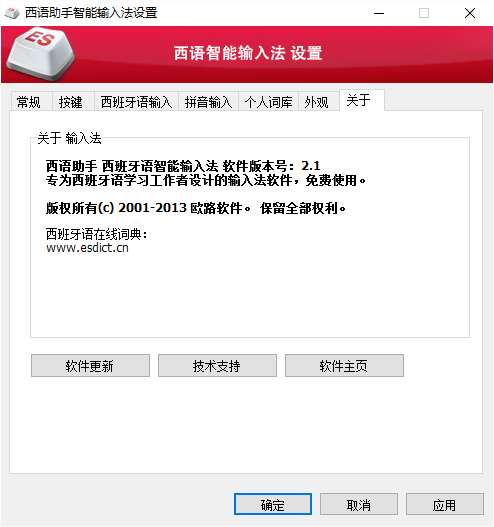Screen dimensions: 494x527
Task: Minimize the settings window
Action: point(379,13)
